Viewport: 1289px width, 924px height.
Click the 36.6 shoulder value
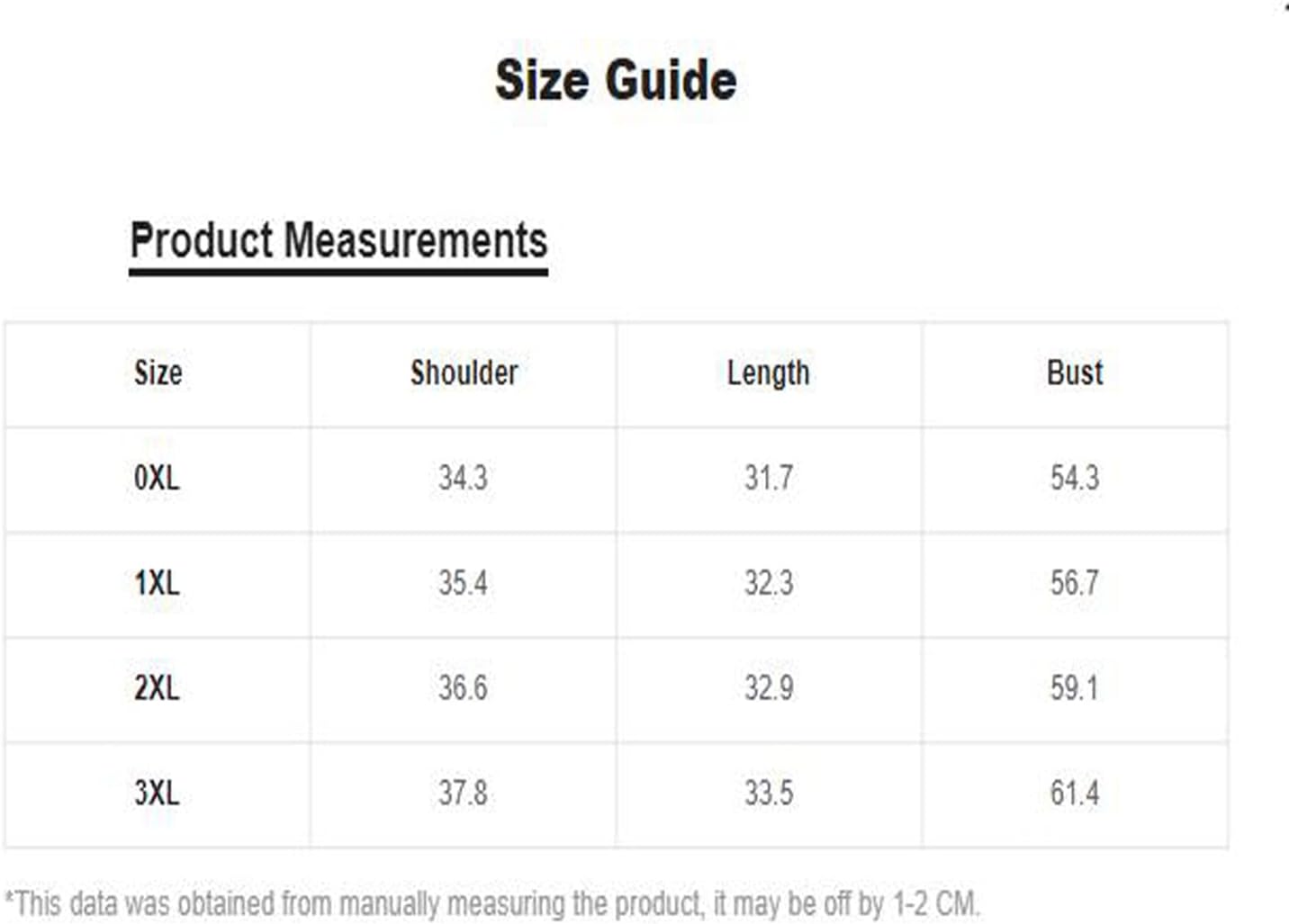click(x=463, y=688)
